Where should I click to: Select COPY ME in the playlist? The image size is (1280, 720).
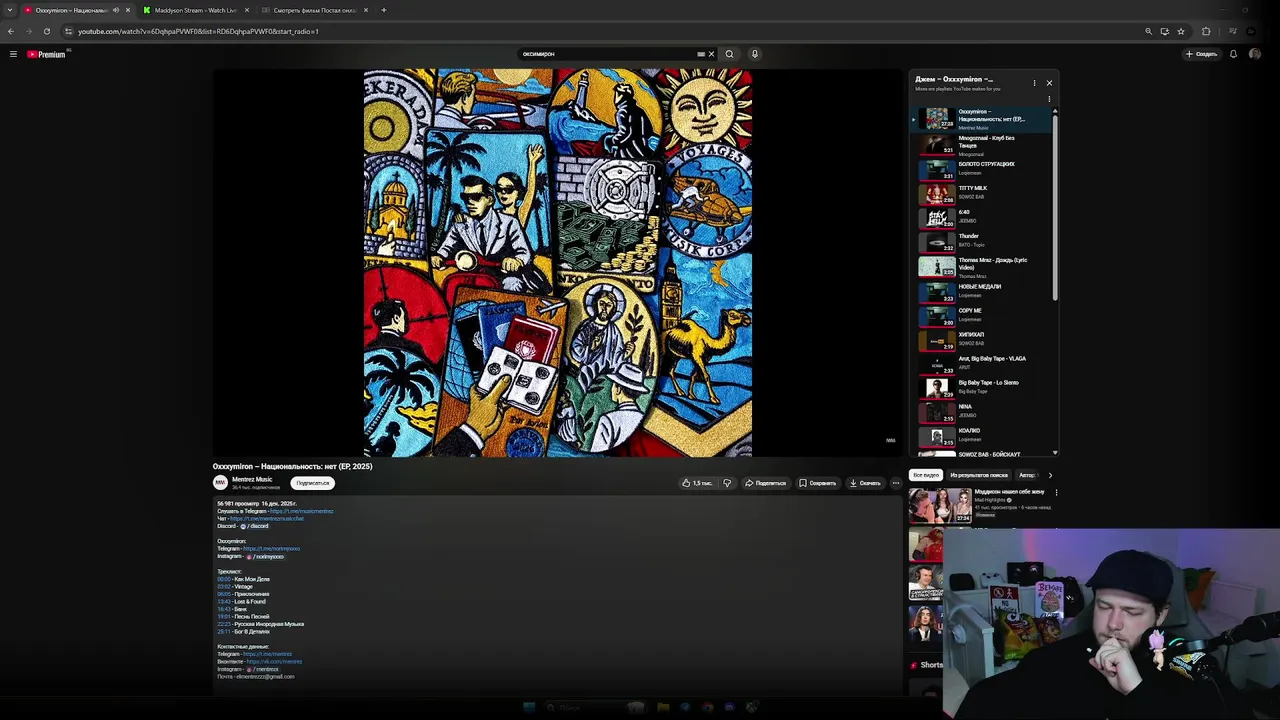[x=980, y=315]
